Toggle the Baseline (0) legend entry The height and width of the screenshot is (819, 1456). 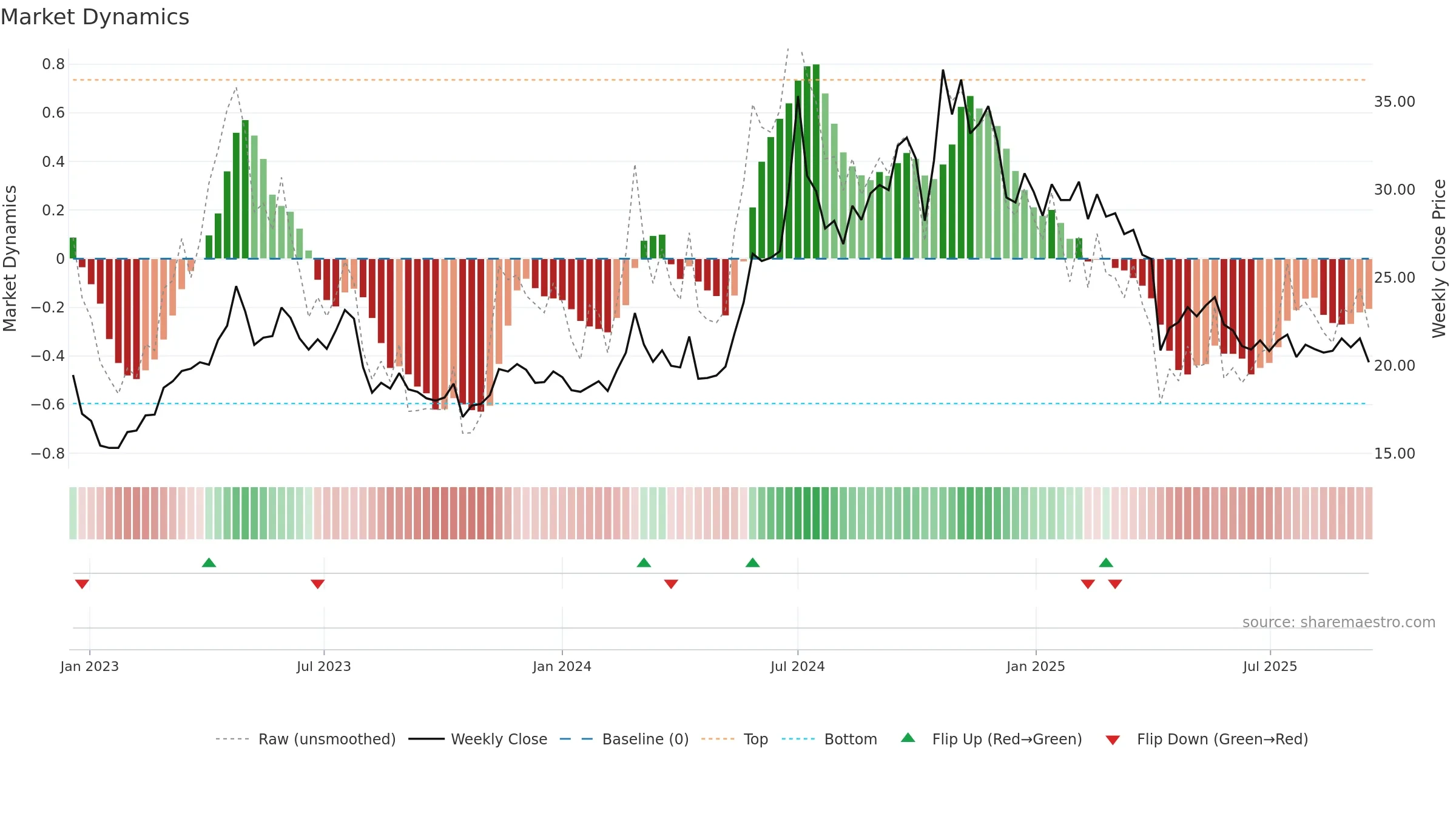pos(624,739)
